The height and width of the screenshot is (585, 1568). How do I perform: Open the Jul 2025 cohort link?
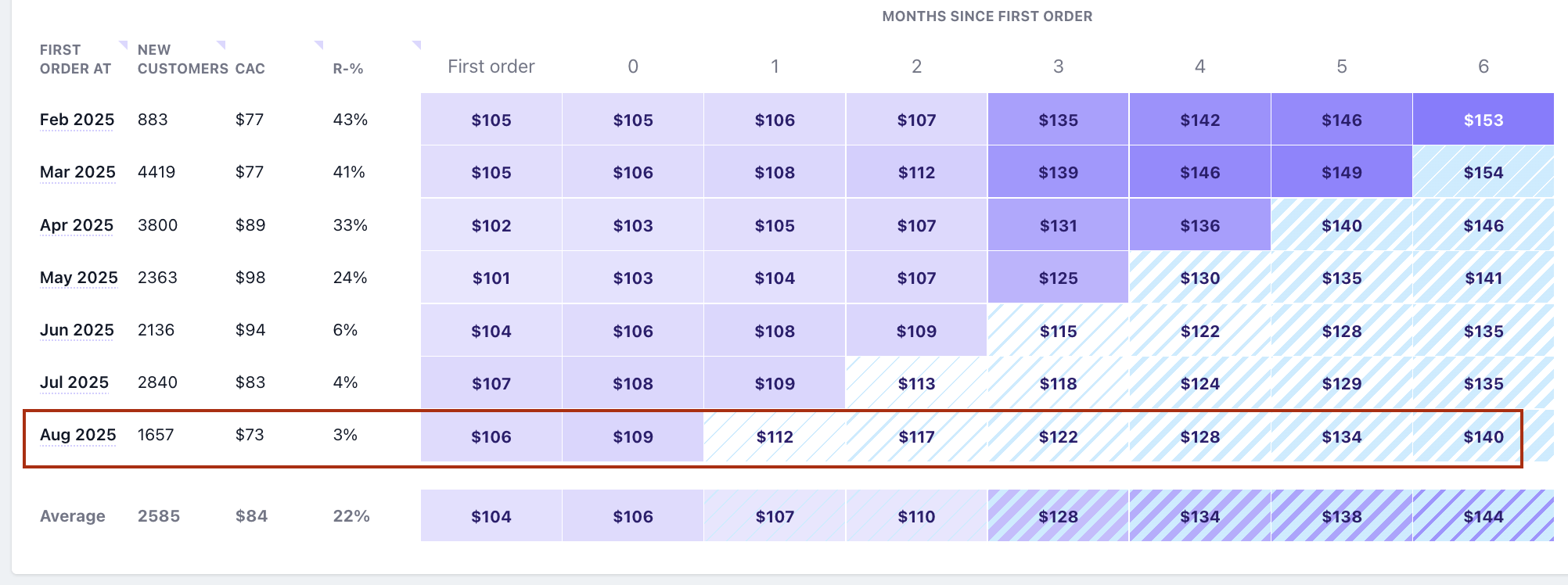coord(74,382)
